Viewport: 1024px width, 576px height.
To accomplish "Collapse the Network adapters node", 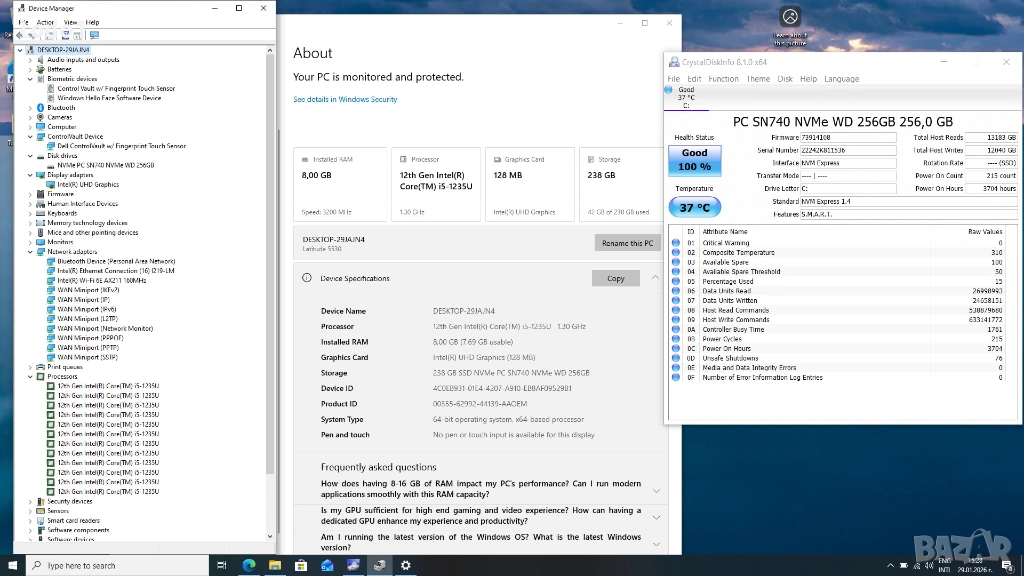I will click(30, 252).
